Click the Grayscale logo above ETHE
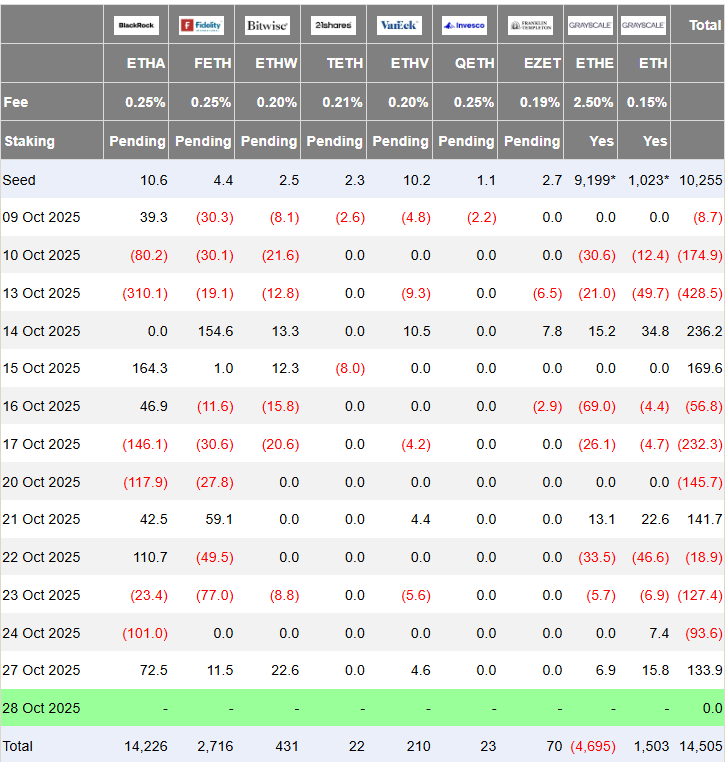Screen dimensions: 727x762 590,25
